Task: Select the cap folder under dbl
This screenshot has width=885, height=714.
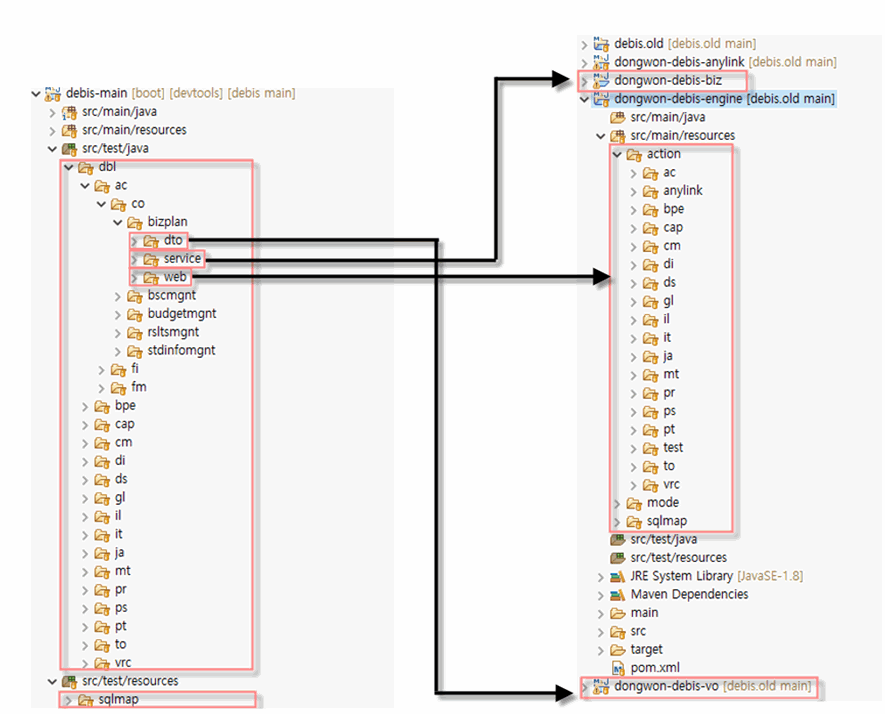Action: click(x=125, y=424)
